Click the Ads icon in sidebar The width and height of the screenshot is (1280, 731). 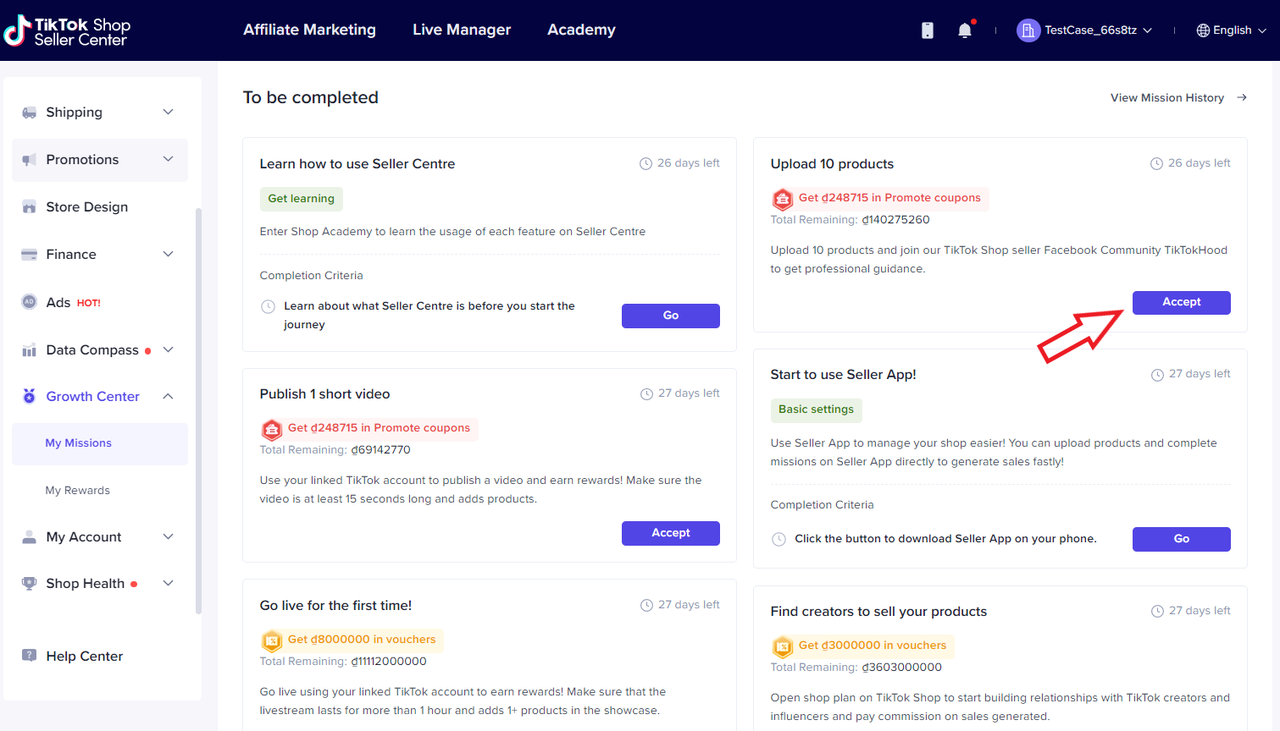pyautogui.click(x=29, y=302)
